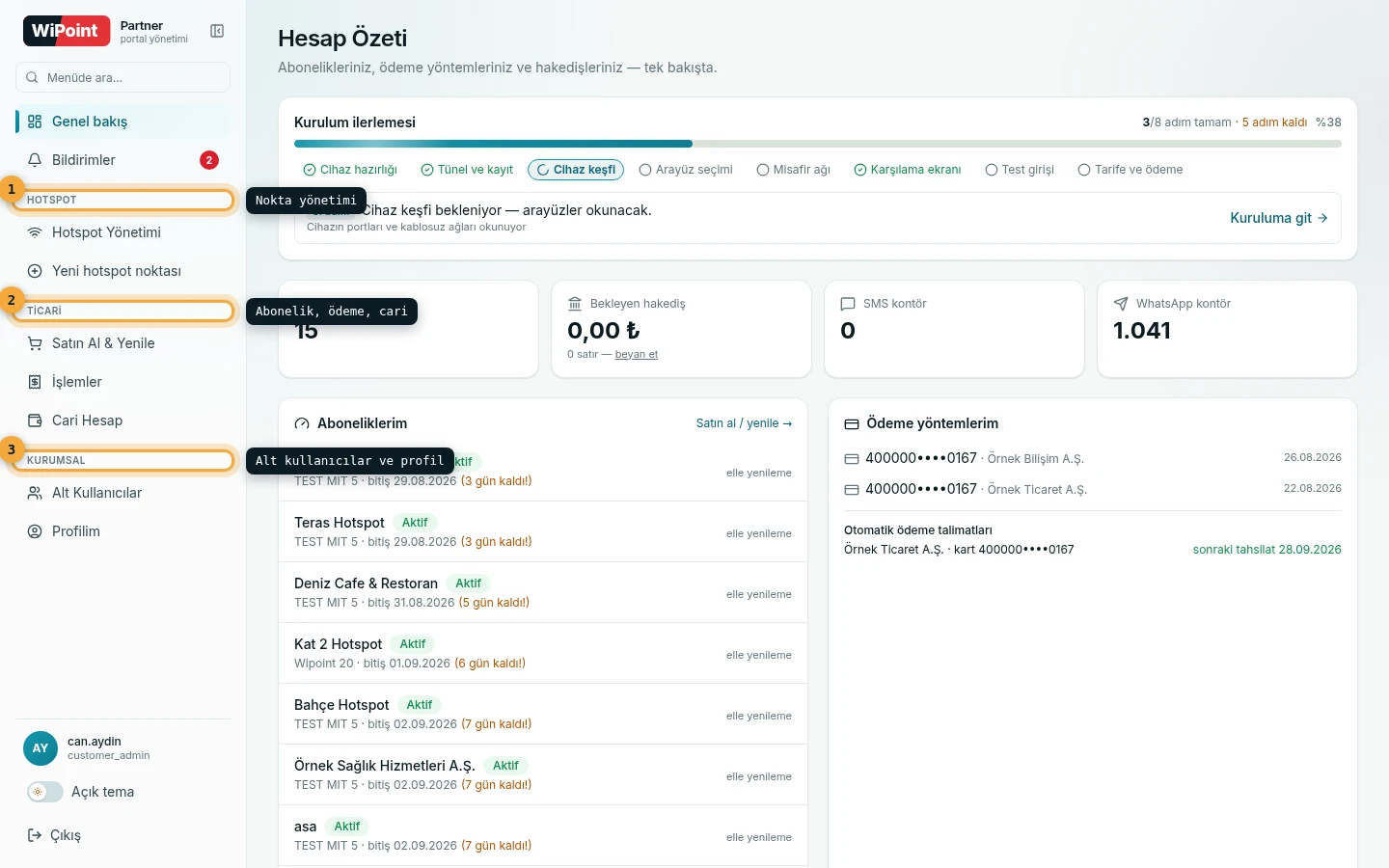Image resolution: width=1389 pixels, height=868 pixels.
Task: Open the Profilim menu item
Action: tap(123, 531)
